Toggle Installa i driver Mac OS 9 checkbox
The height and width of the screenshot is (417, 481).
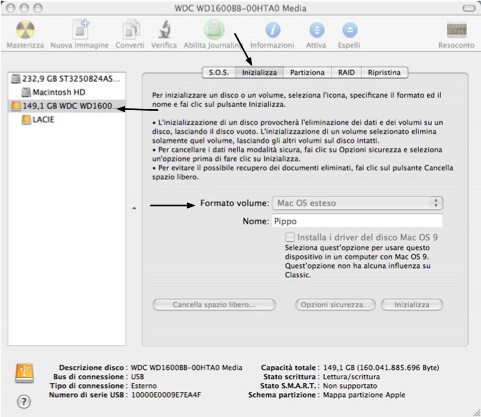[290, 237]
